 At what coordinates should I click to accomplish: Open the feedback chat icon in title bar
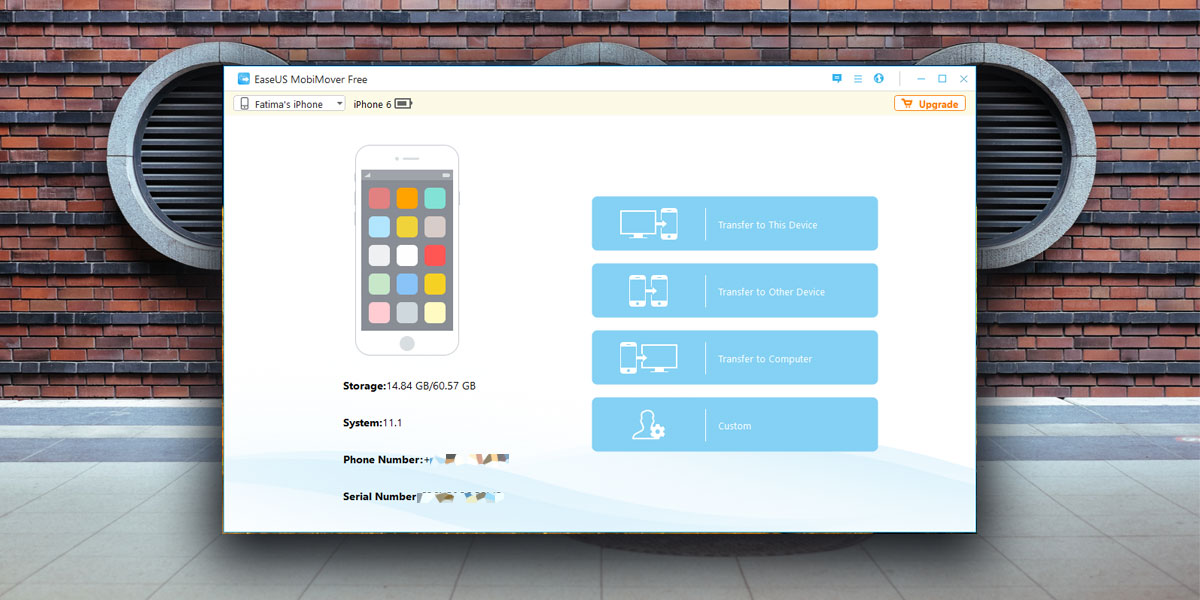pyautogui.click(x=837, y=79)
